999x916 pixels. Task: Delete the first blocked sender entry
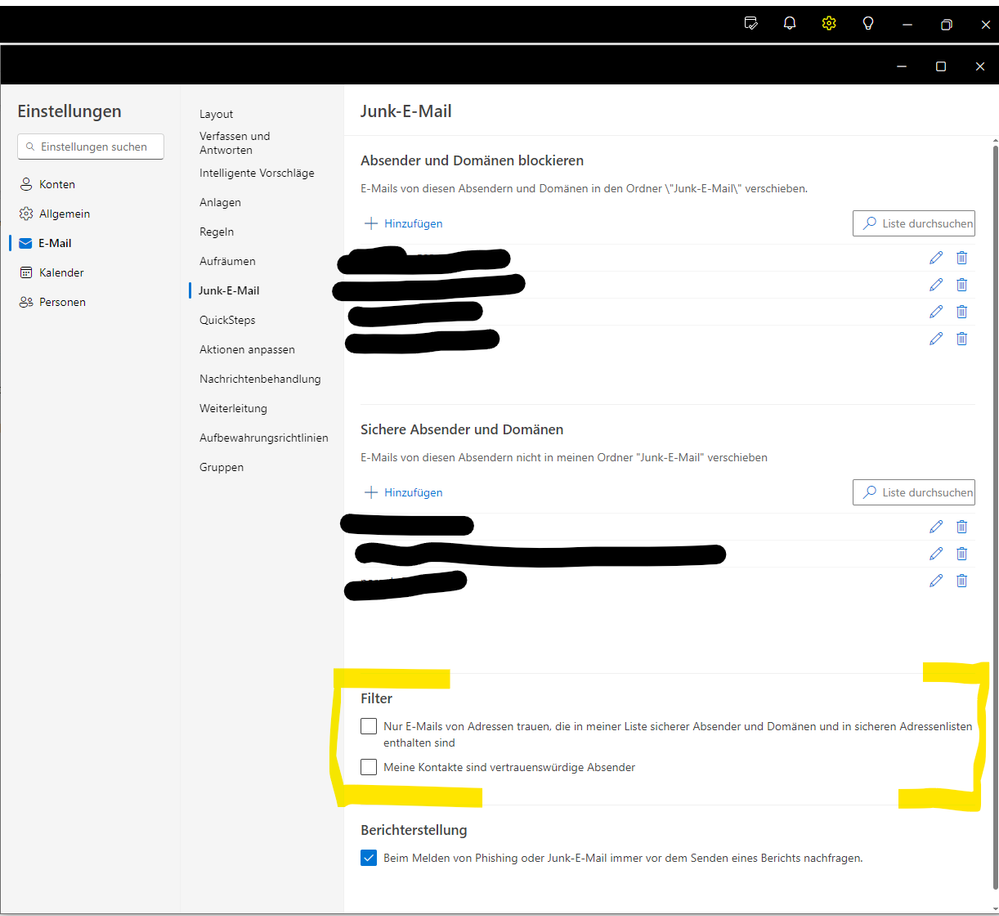coord(961,258)
